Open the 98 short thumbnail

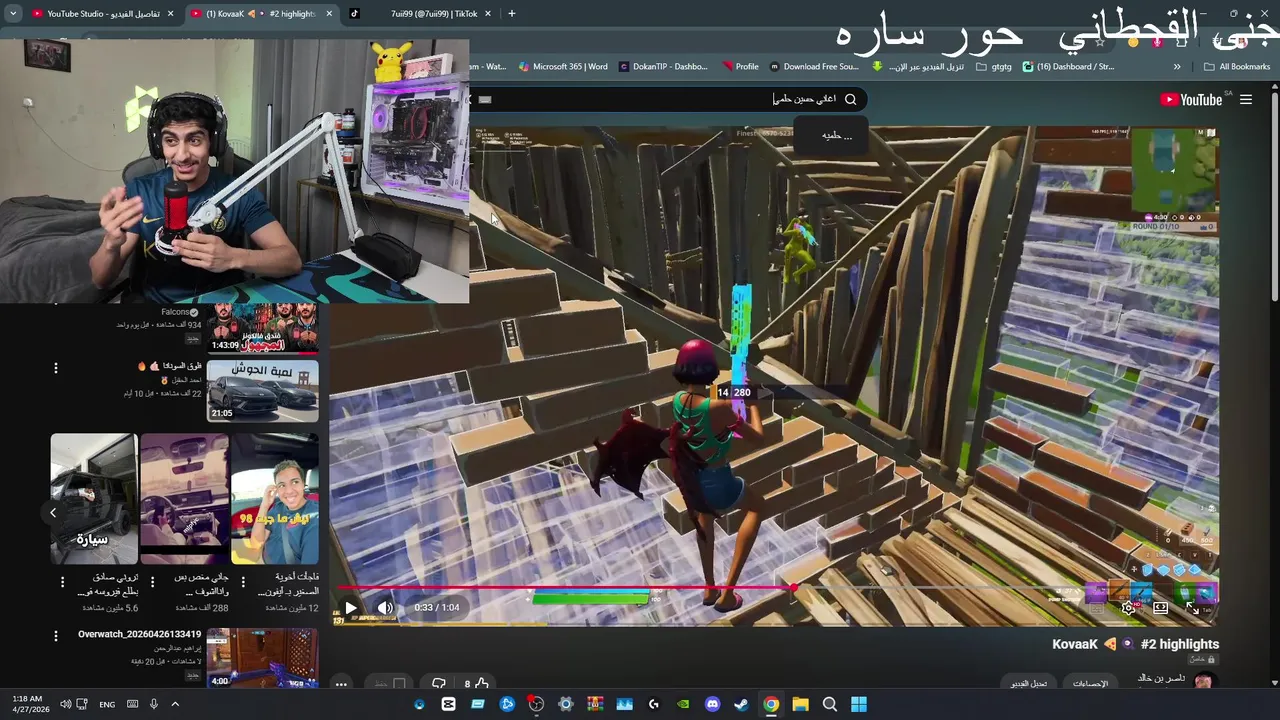[275, 498]
